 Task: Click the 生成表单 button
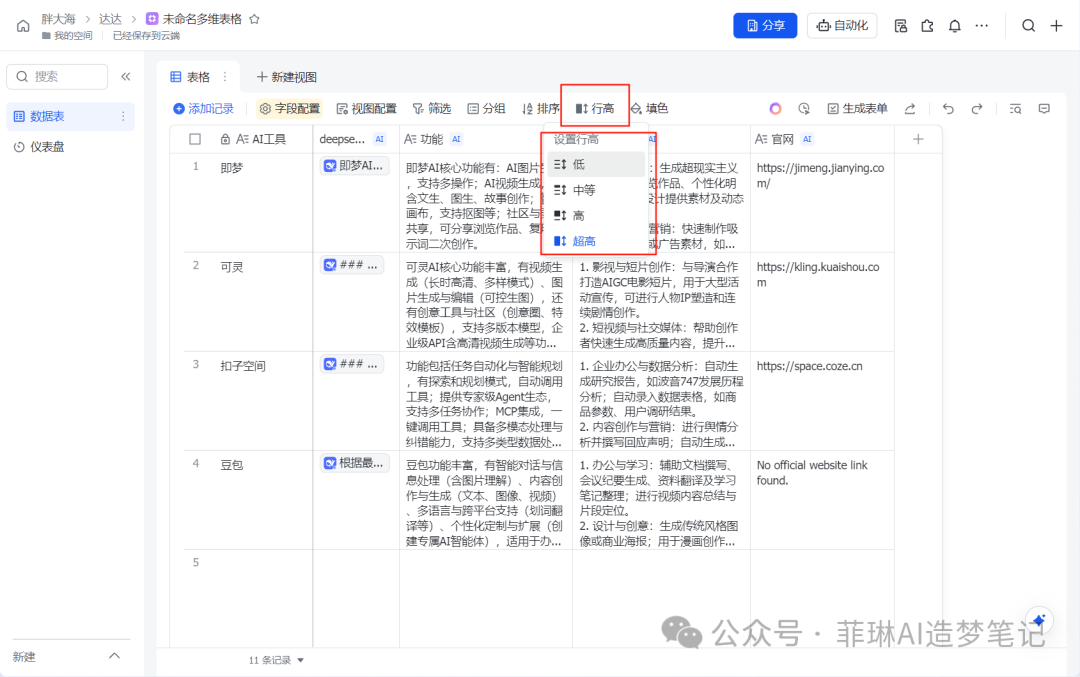pos(858,109)
